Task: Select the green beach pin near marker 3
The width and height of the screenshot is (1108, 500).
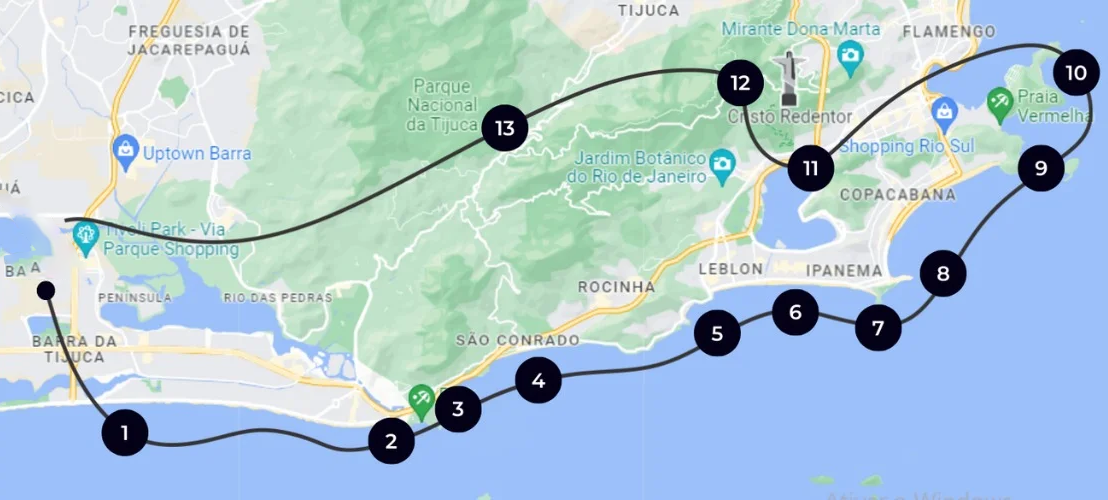Action: (x=421, y=402)
